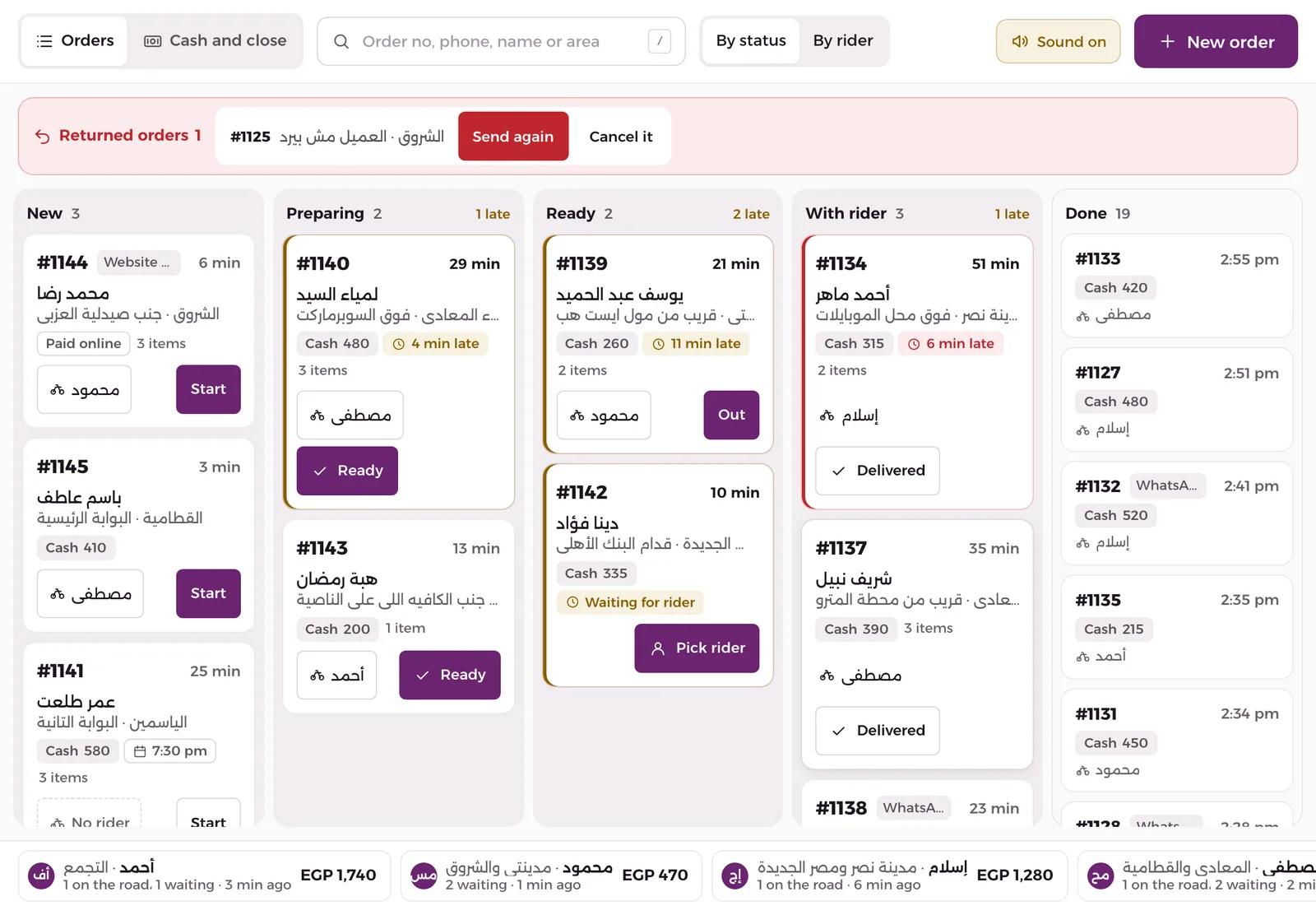Click rider إسلام bike icon on #1134

pos(827,416)
